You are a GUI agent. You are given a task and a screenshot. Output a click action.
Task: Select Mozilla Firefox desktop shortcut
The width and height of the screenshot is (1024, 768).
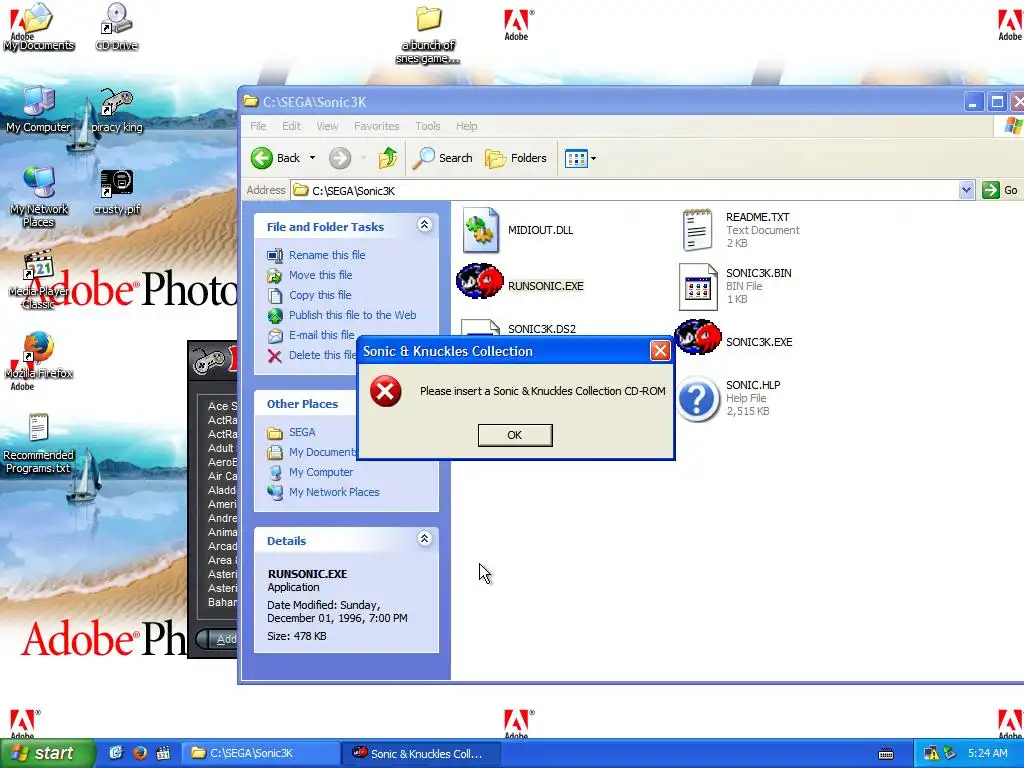point(39,355)
